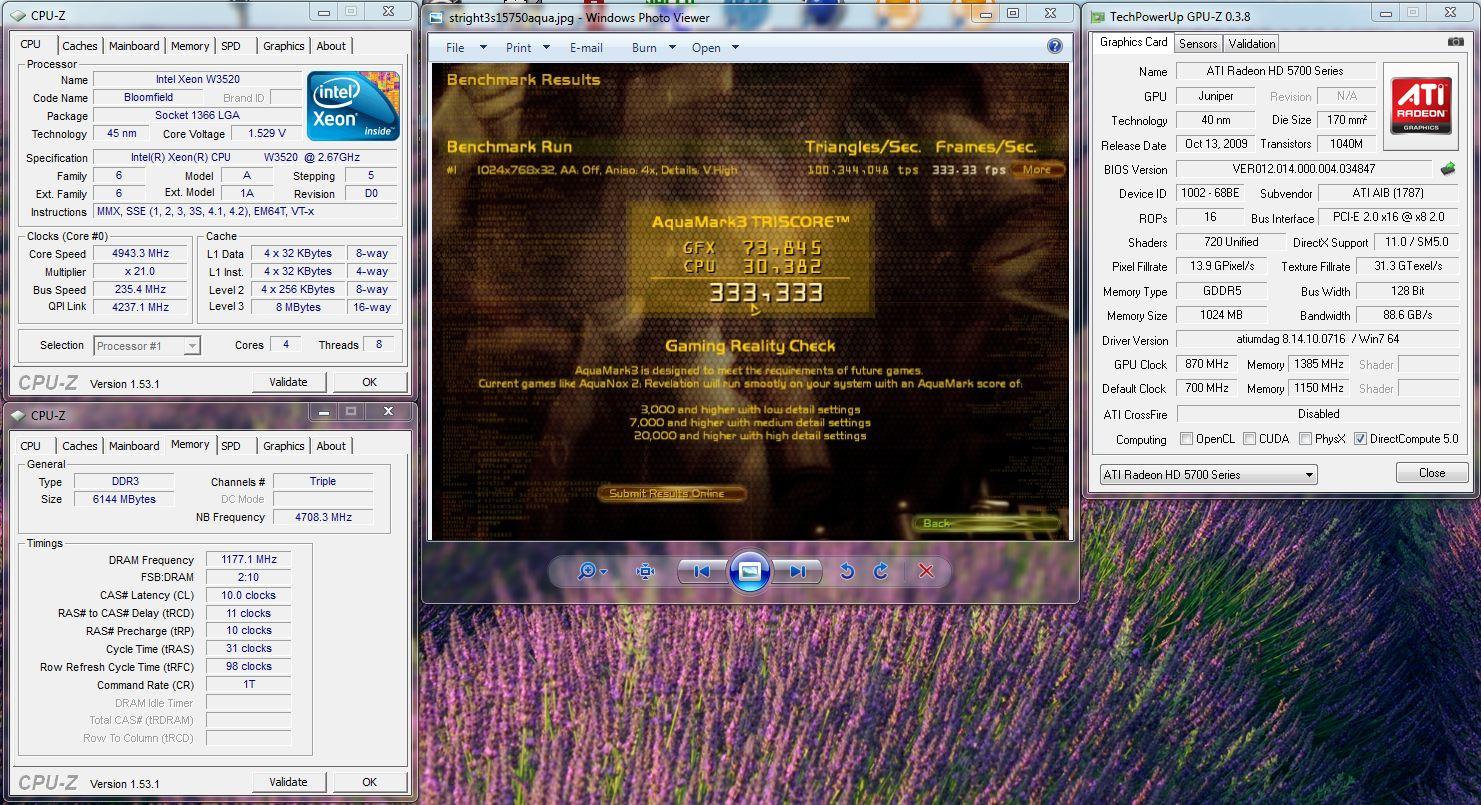Click the Photo Viewer title bar icon
Image resolution: width=1481 pixels, height=805 pixels.
435,17
